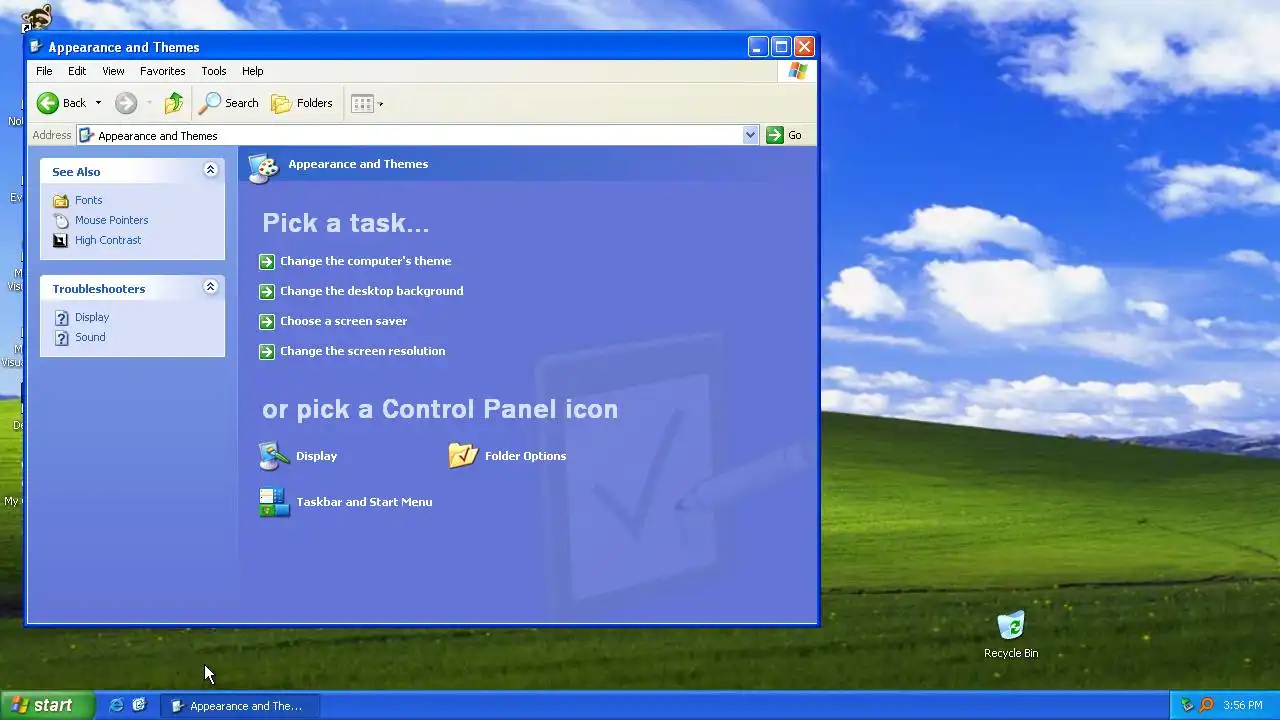Click the Go button next to address

click(784, 135)
